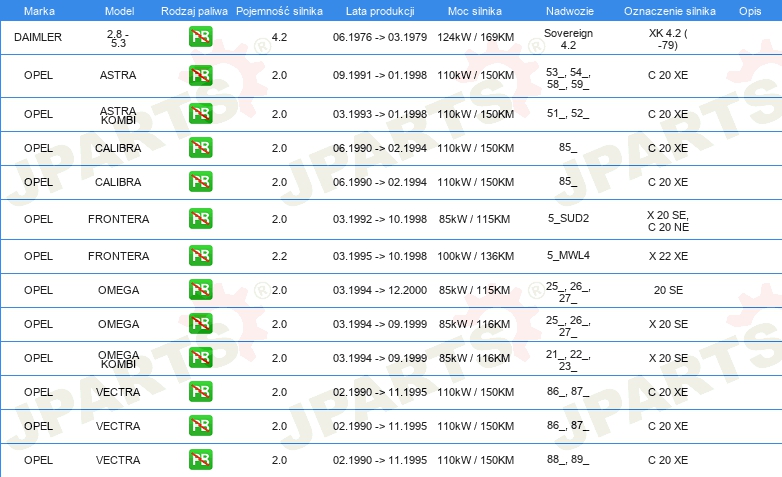Screen dimensions: 782x477
Task: Click engine capacity 2.2
Action: pos(279,256)
